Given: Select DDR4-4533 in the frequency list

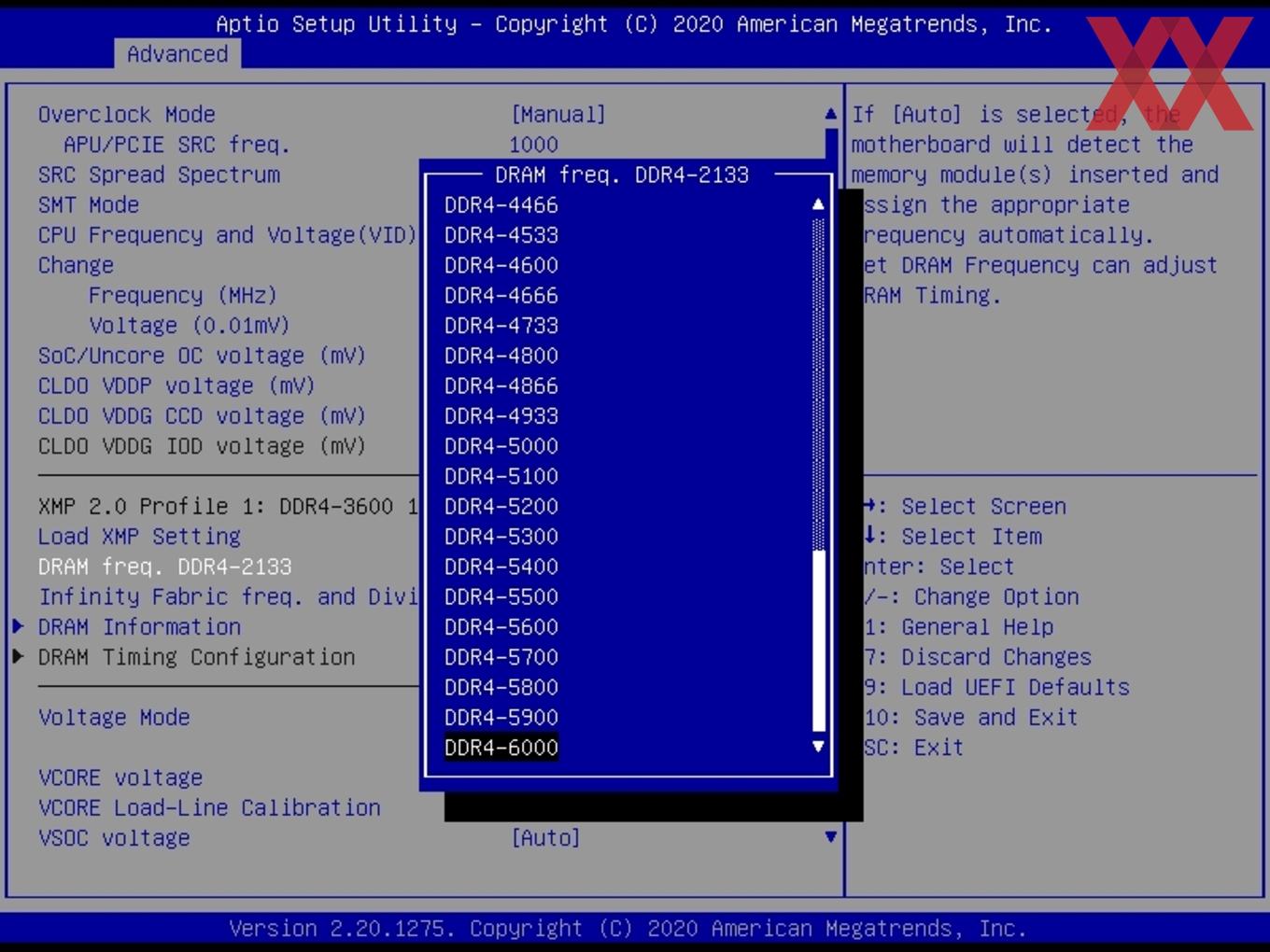Looking at the screenshot, I should [501, 235].
